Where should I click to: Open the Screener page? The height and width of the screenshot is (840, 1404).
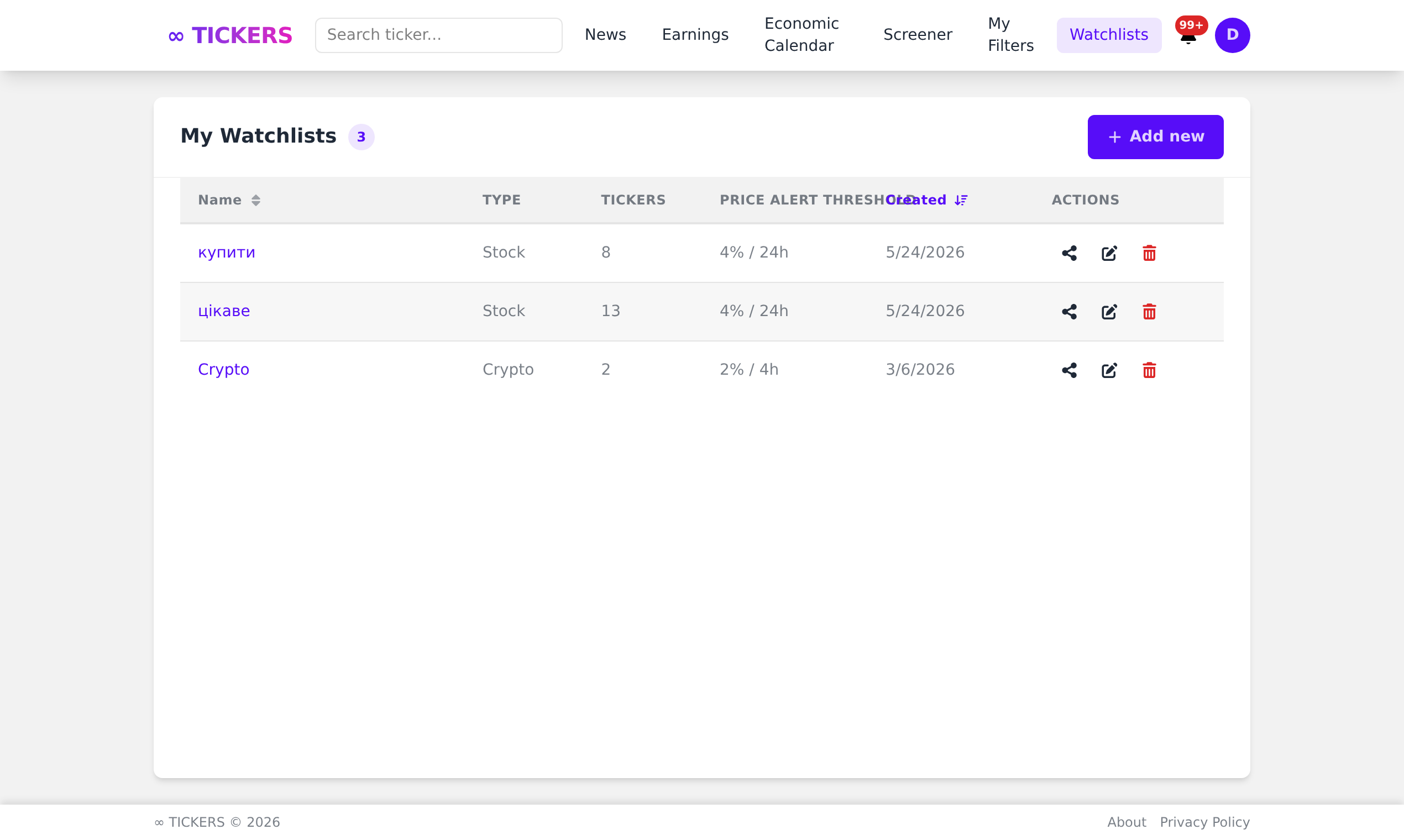tap(918, 34)
